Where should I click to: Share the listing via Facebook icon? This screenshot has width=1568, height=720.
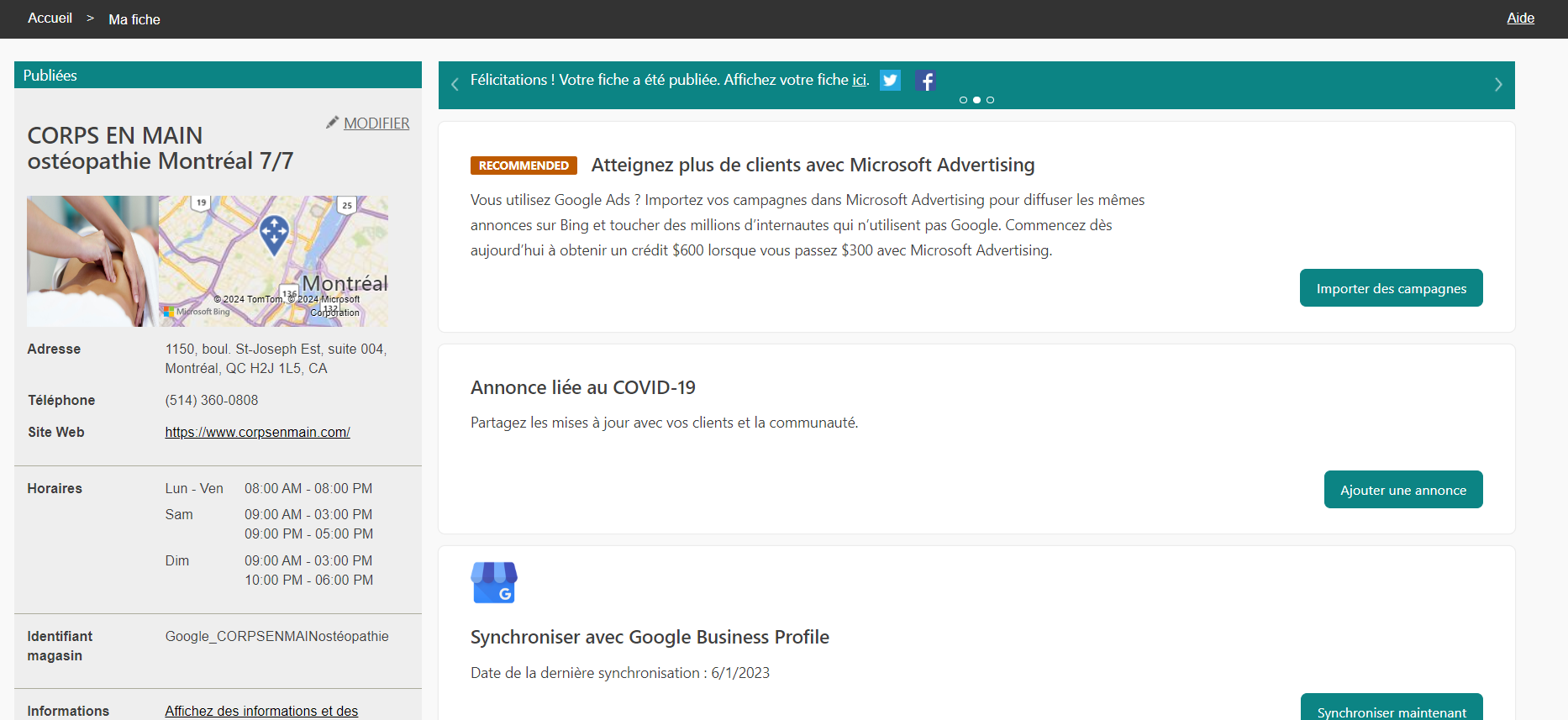(x=925, y=81)
